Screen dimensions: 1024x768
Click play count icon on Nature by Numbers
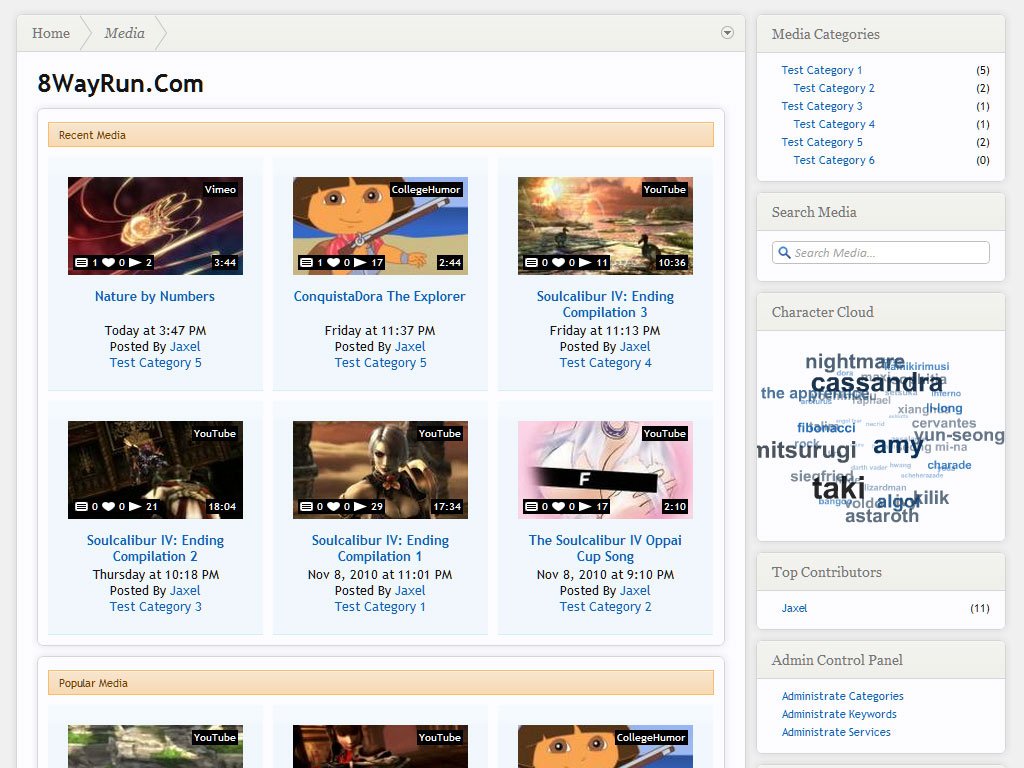pos(135,263)
